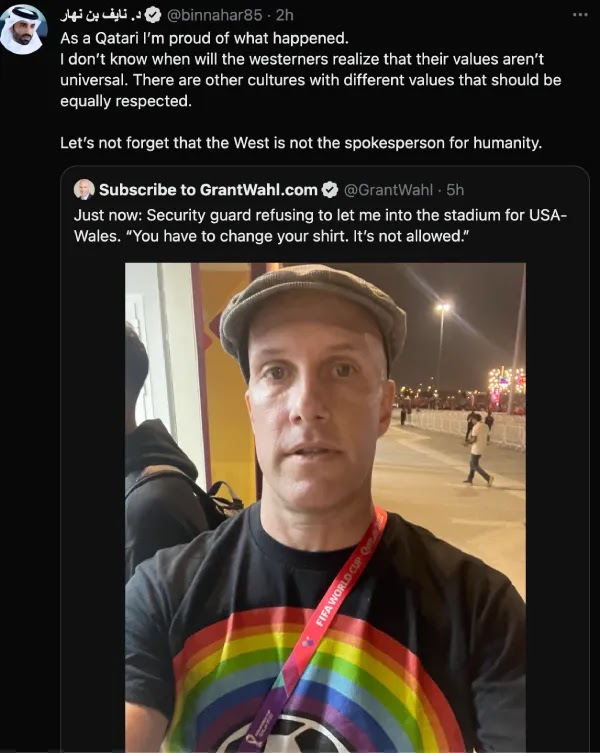Click Grant Wahl's small avatar in quoted tweet
The image size is (600, 753).
click(x=84, y=190)
